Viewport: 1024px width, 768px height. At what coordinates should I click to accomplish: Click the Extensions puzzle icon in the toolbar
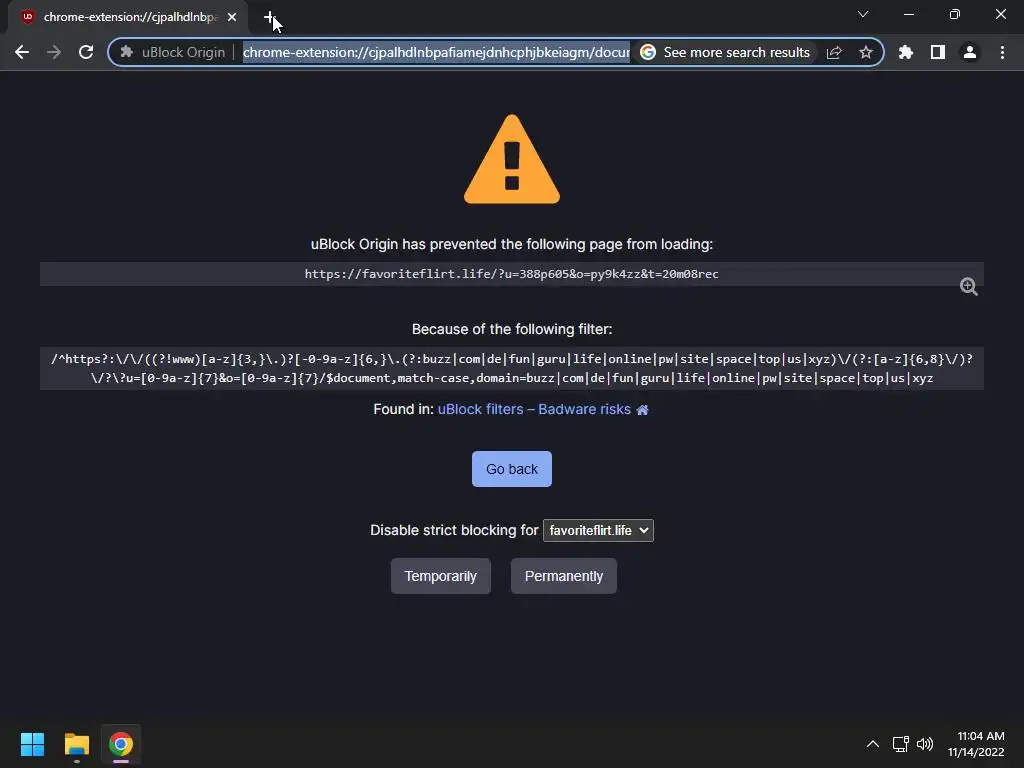905,52
